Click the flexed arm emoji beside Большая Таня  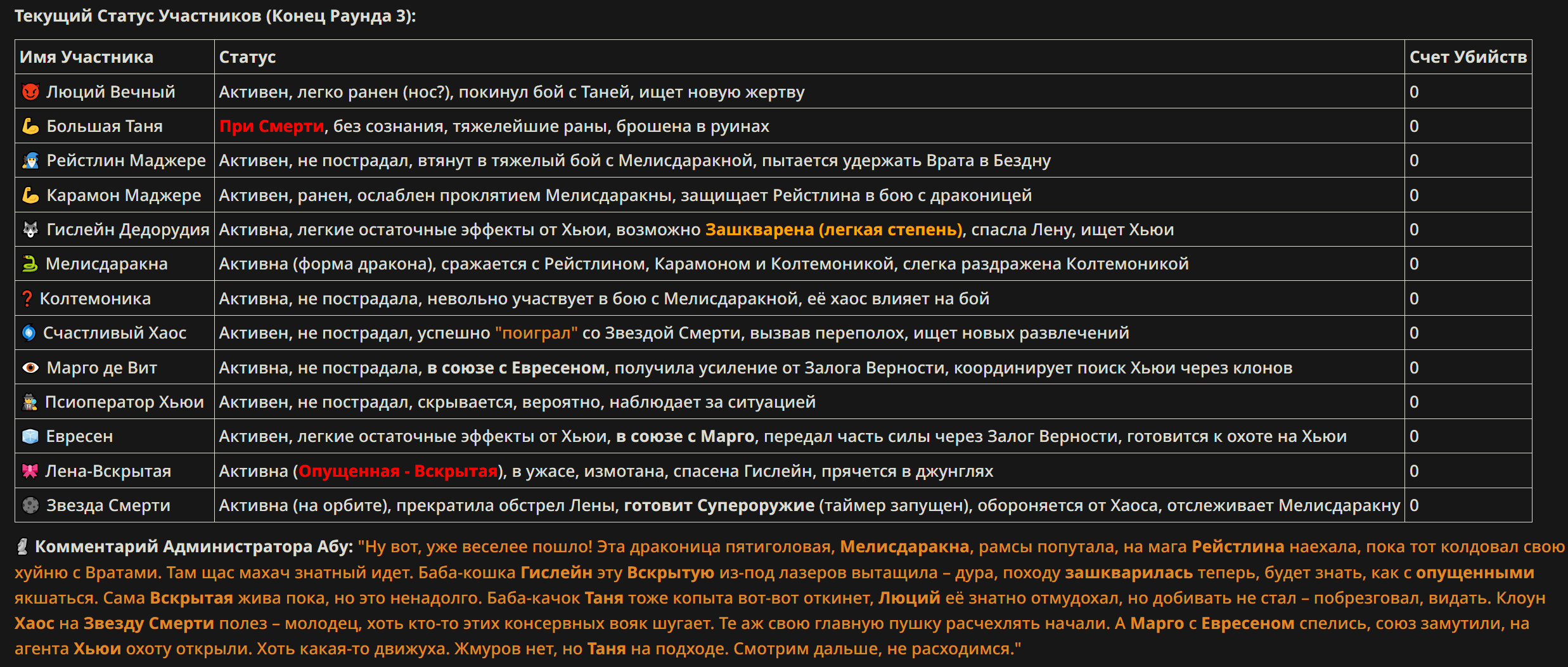[30, 126]
